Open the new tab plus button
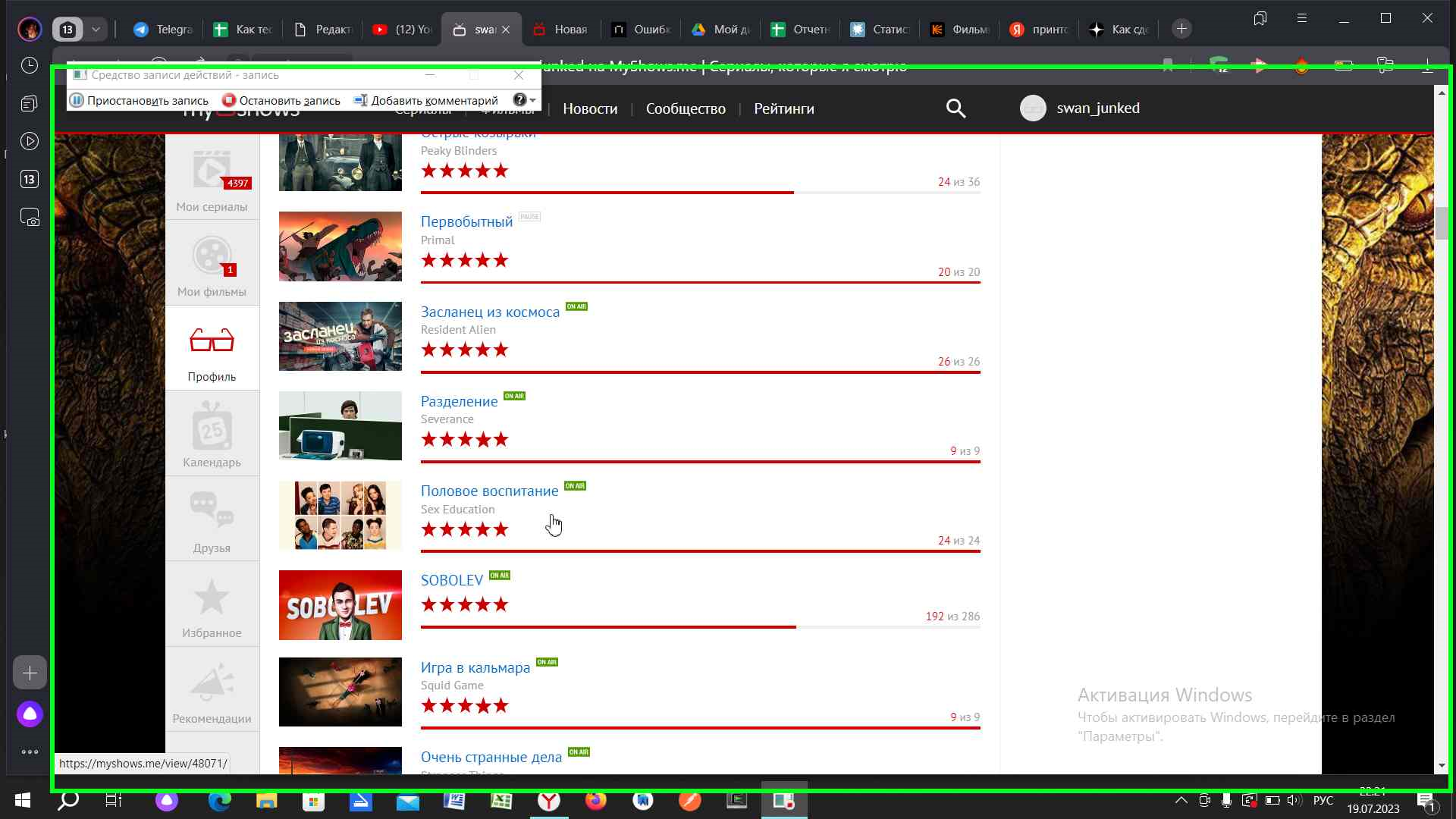The image size is (1456, 819). tap(1181, 29)
